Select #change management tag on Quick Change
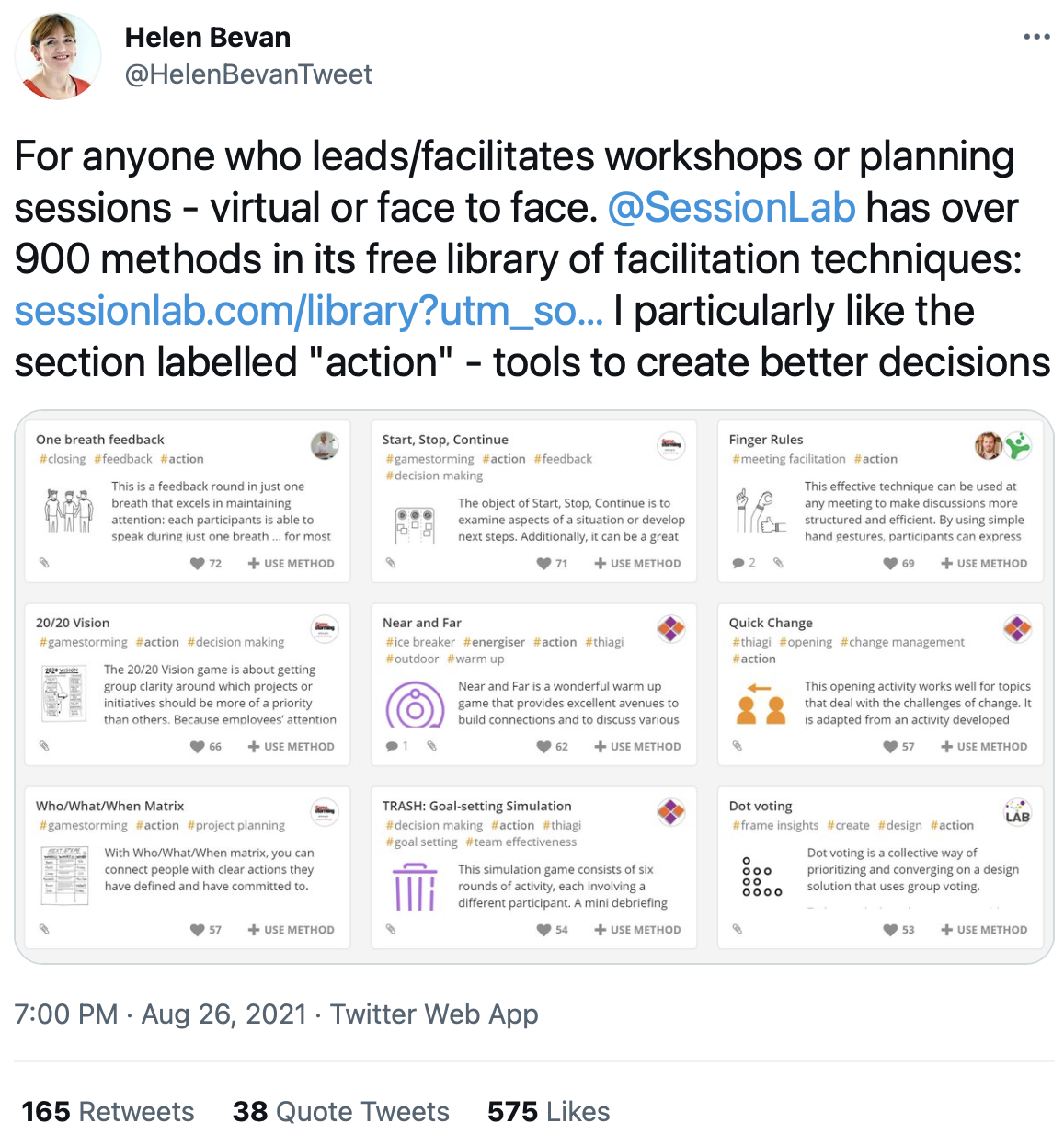 coord(902,642)
